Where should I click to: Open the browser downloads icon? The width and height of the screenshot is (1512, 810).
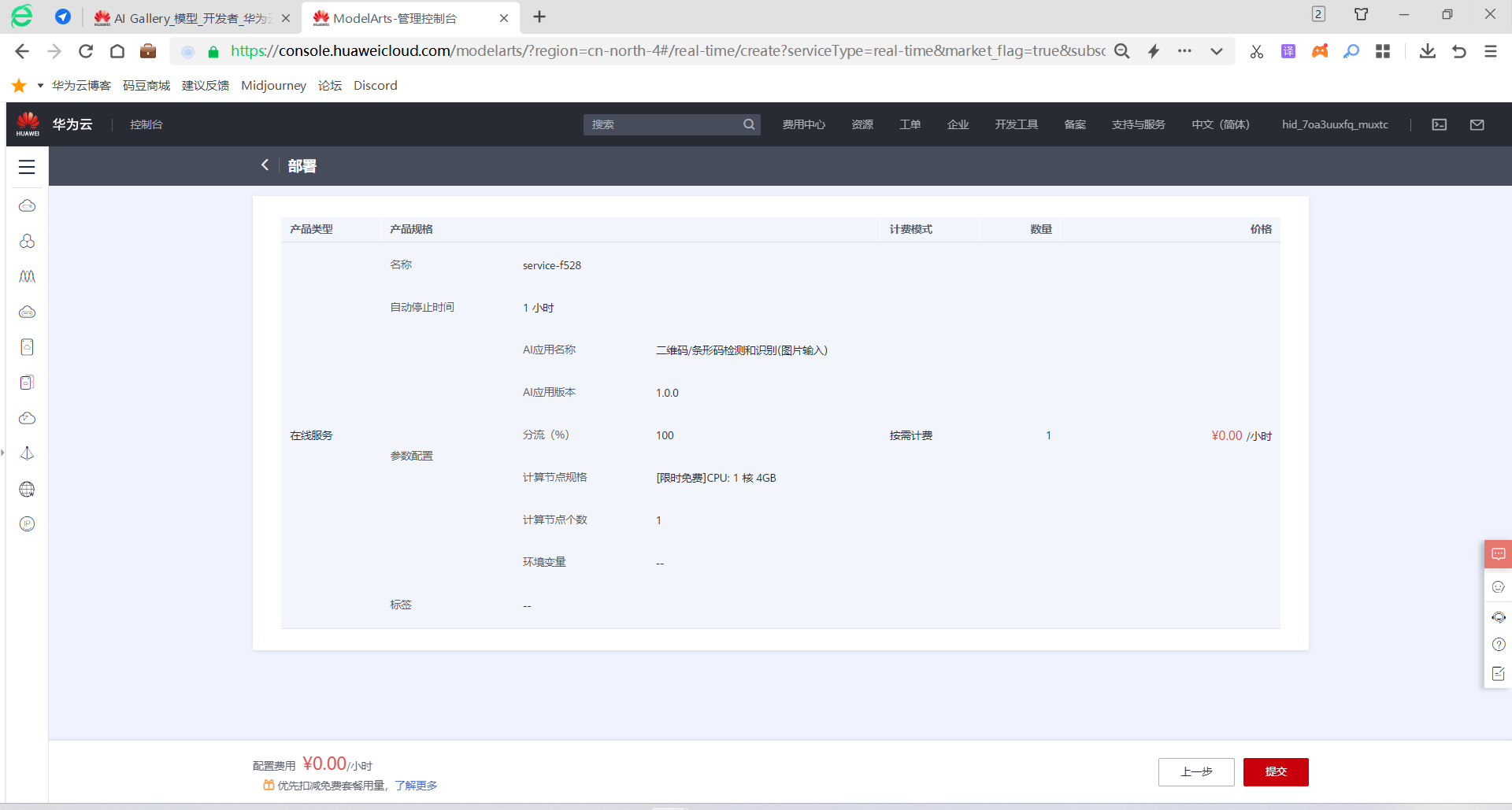pos(1427,51)
